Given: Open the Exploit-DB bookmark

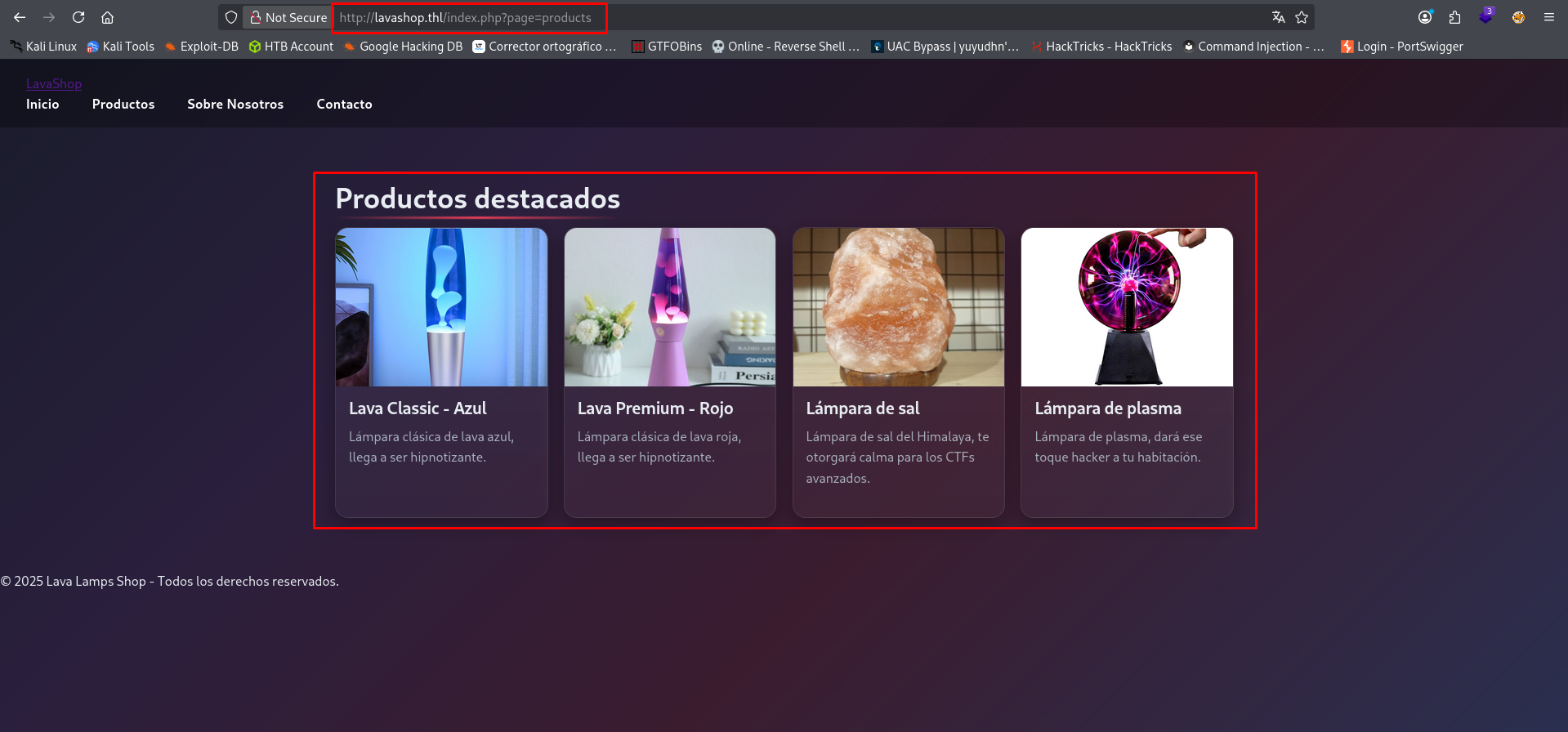Looking at the screenshot, I should coord(201,47).
